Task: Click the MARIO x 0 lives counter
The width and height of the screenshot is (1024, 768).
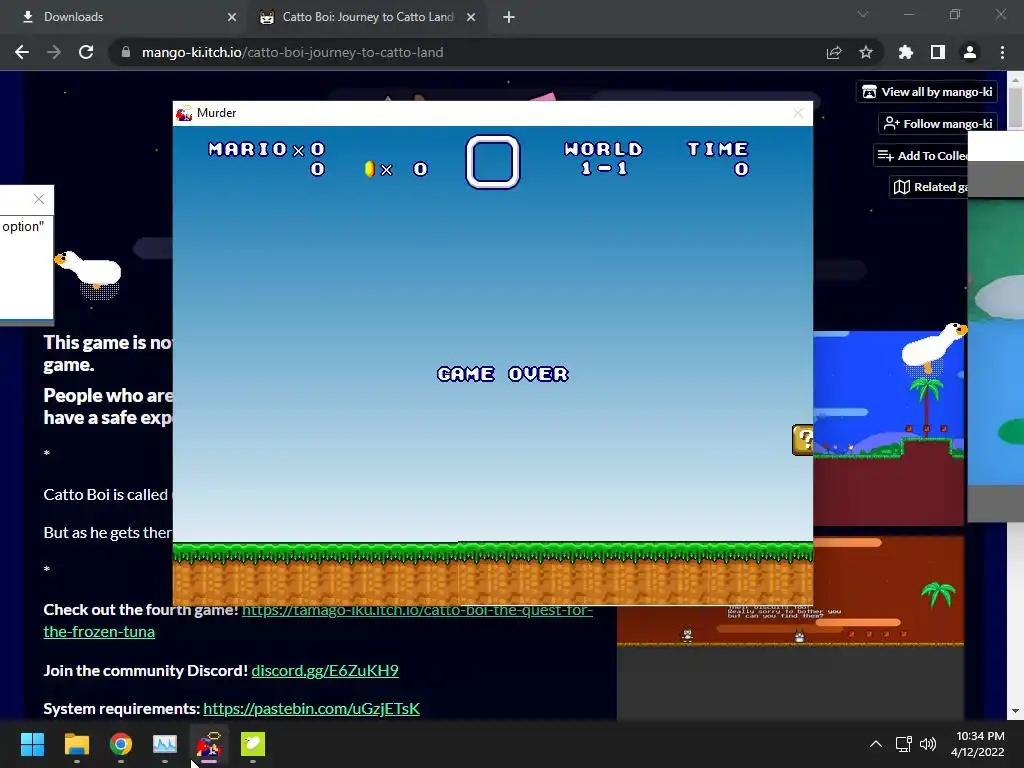Action: 266,150
